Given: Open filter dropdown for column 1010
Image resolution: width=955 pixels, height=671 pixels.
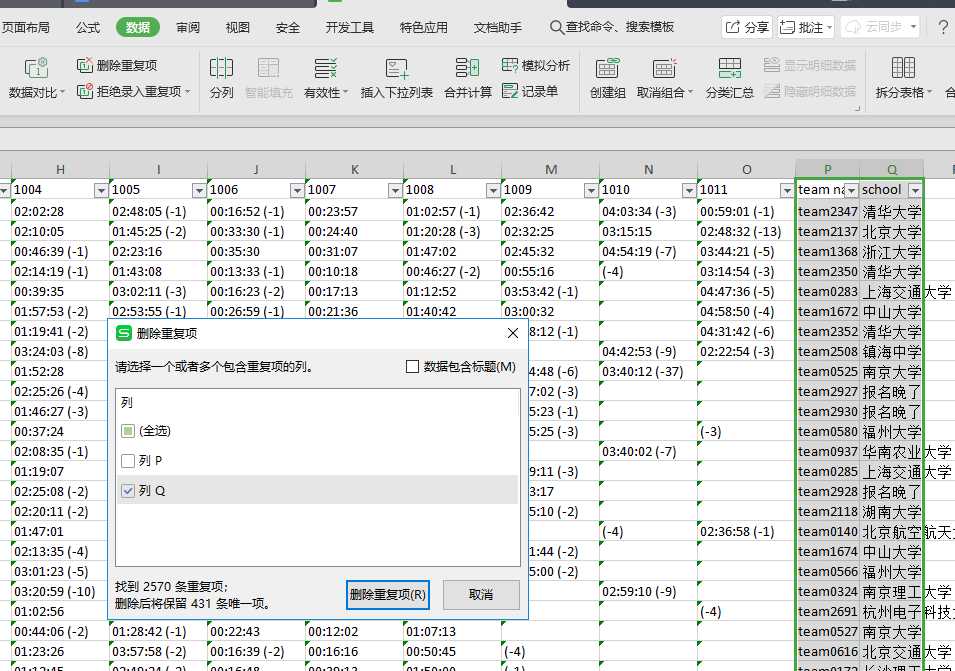Looking at the screenshot, I should pyautogui.click(x=689, y=191).
